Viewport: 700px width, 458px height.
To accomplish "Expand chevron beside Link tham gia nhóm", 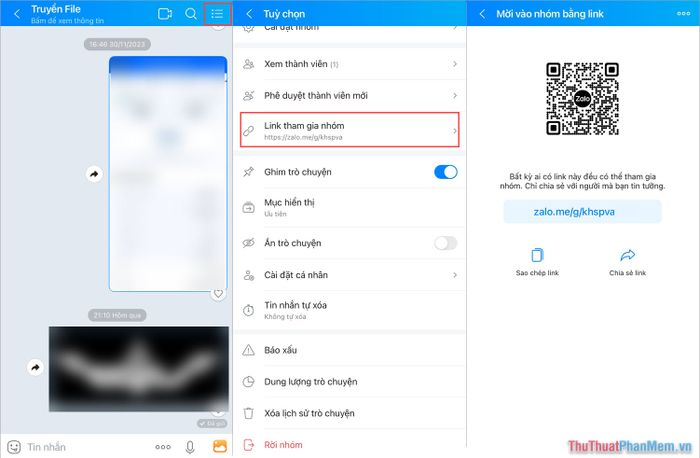I will (x=454, y=131).
